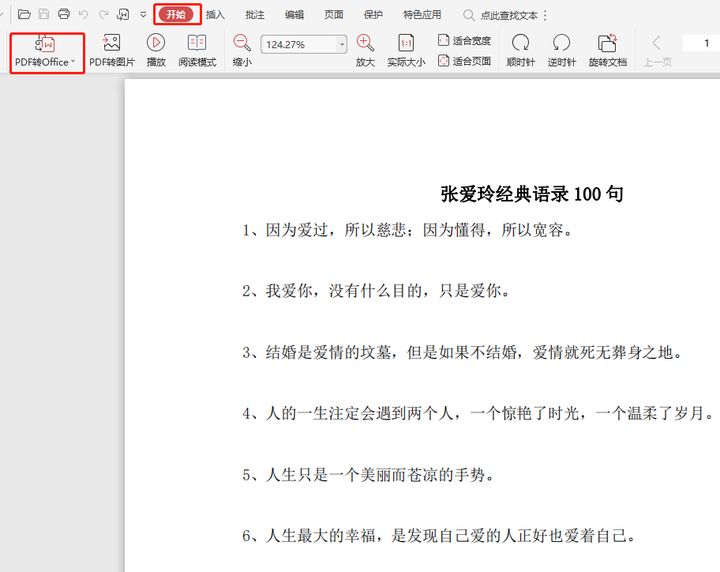Image resolution: width=720 pixels, height=572 pixels.
Task: Click the page number input box
Action: [x=701, y=43]
